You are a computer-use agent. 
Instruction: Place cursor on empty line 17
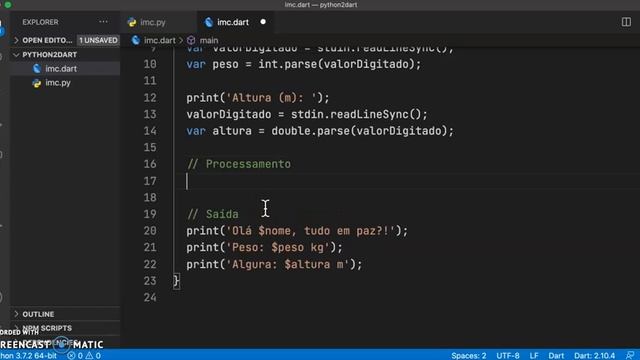click(408, 181)
